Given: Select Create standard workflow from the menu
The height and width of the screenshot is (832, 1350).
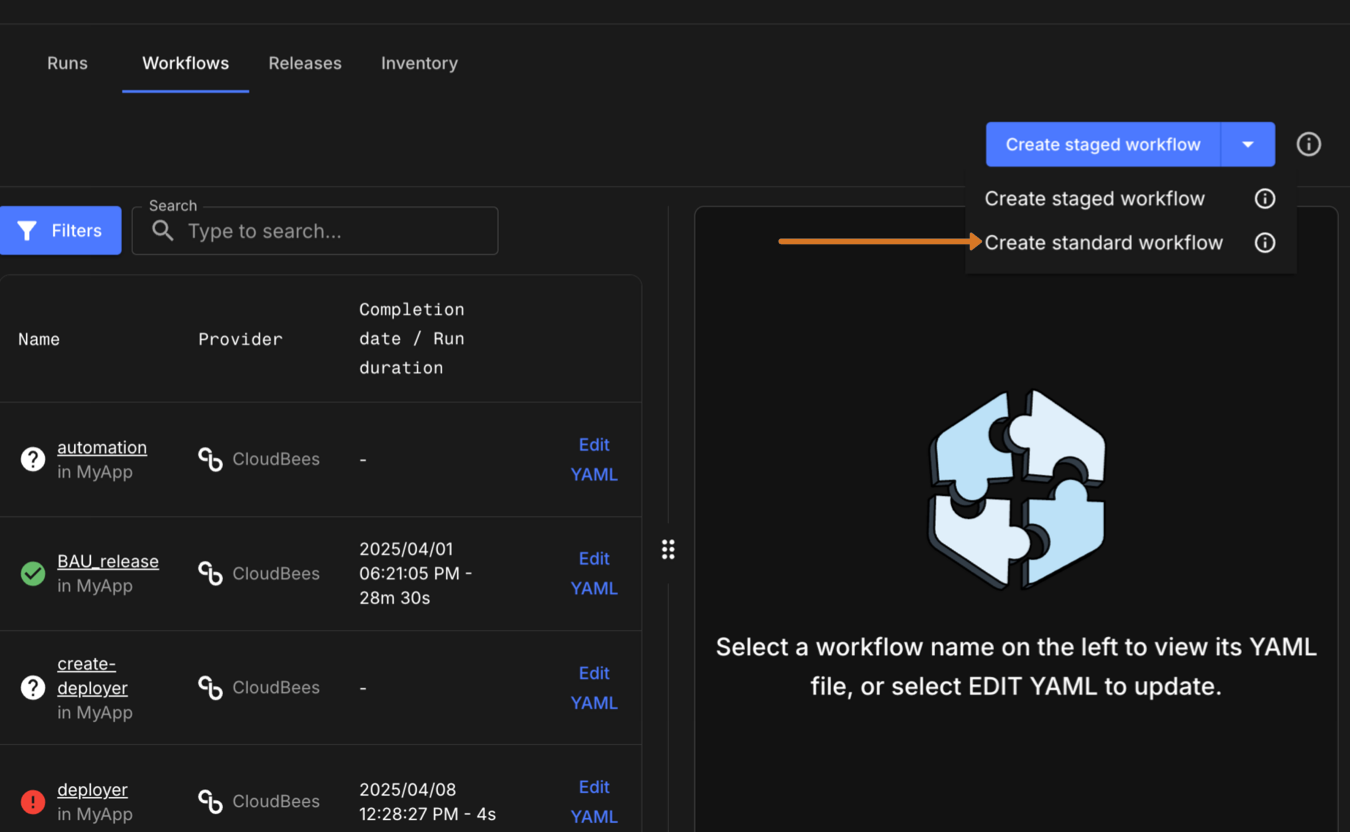Looking at the screenshot, I should (x=1104, y=242).
